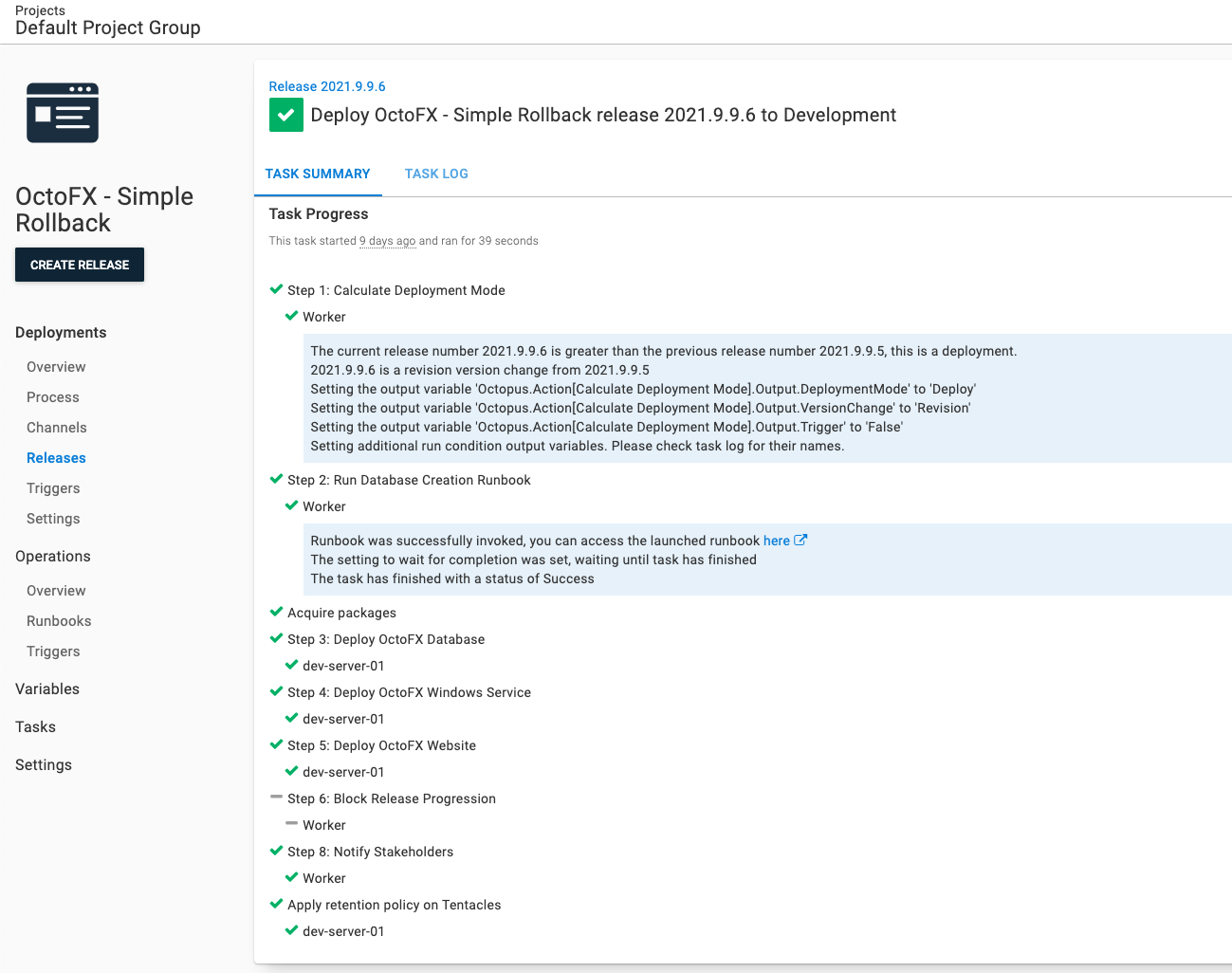Click the green success icon beside the deployment title
The width and height of the screenshot is (1232, 973).
285,114
